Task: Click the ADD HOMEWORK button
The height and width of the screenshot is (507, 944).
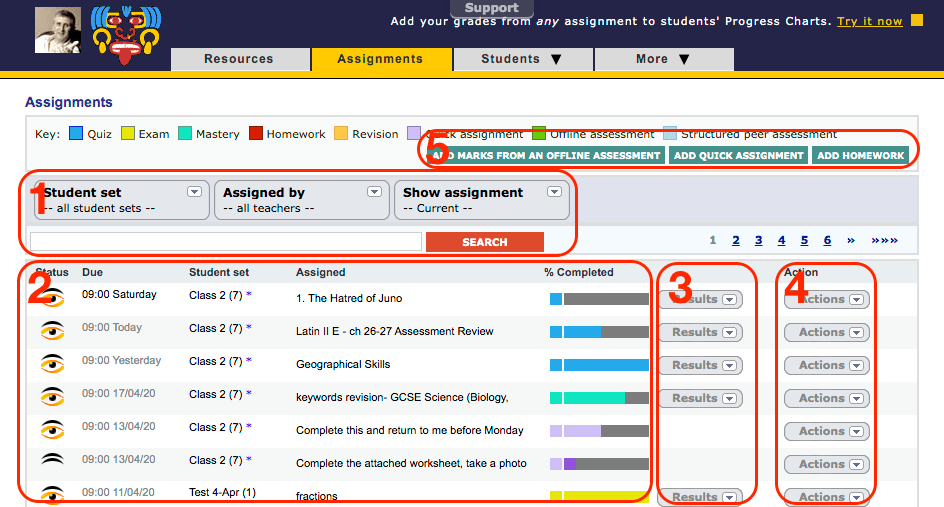Action: pyautogui.click(x=860, y=155)
